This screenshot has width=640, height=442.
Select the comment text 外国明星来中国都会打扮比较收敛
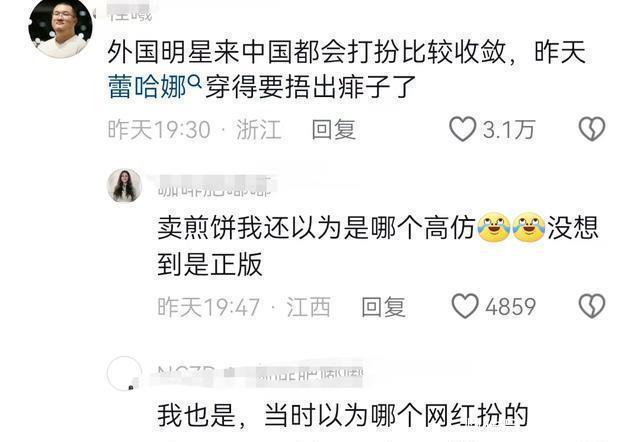coord(307,52)
